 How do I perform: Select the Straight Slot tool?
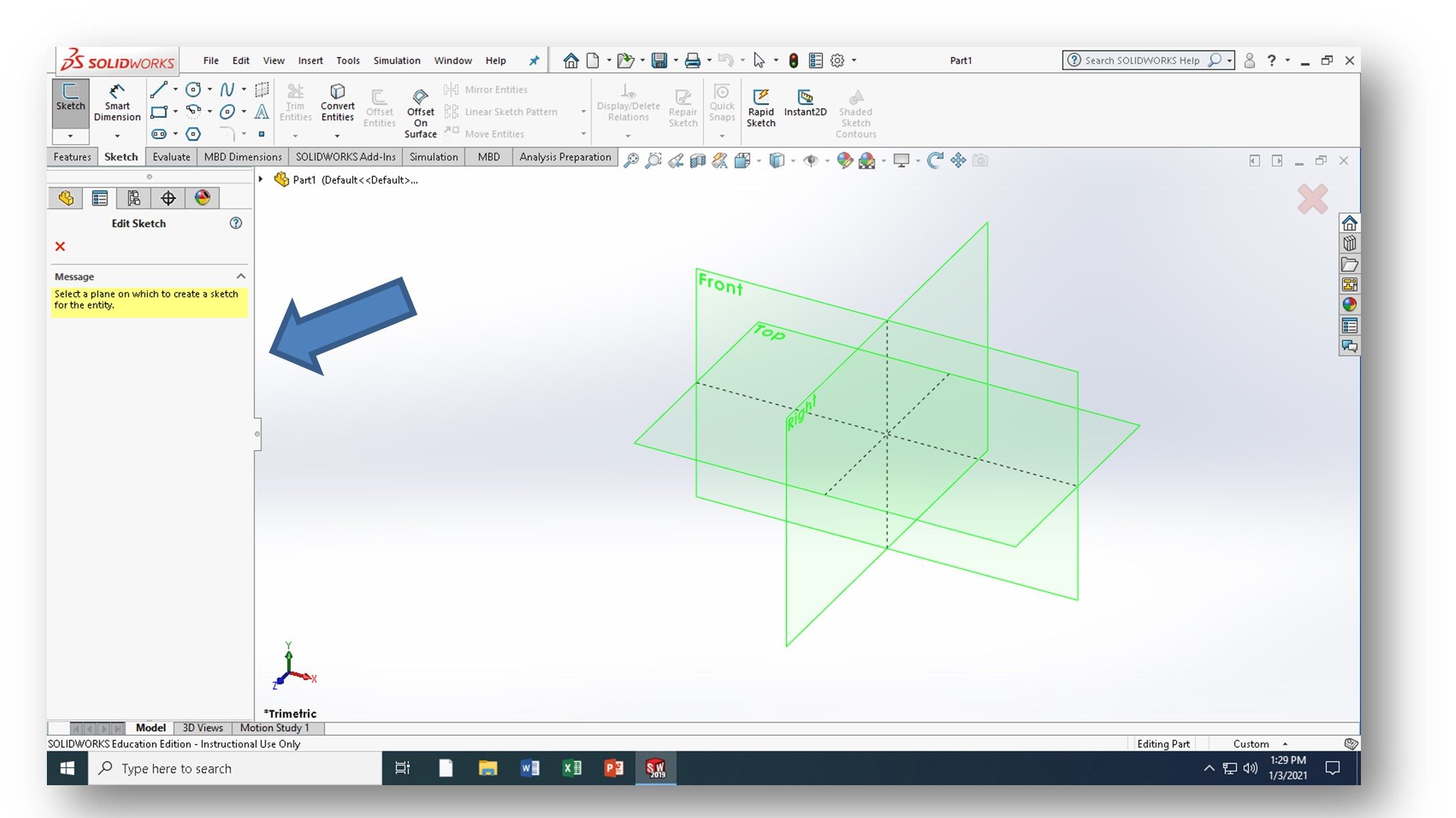[159, 134]
